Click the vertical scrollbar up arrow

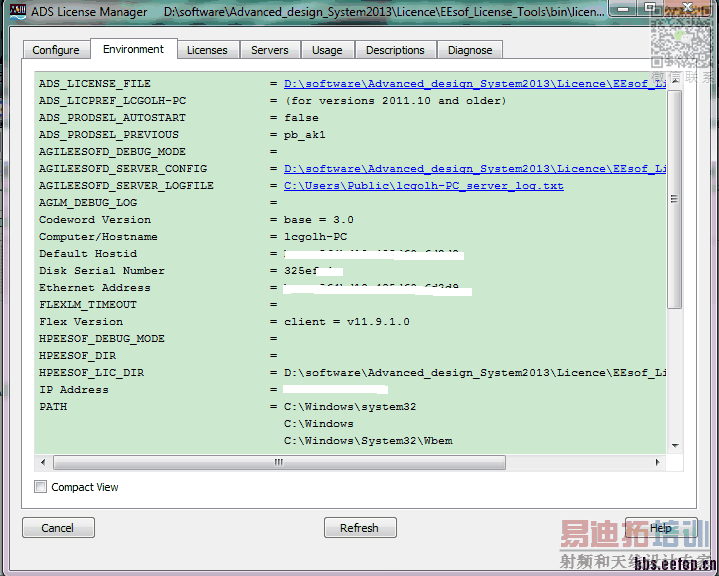[675, 80]
